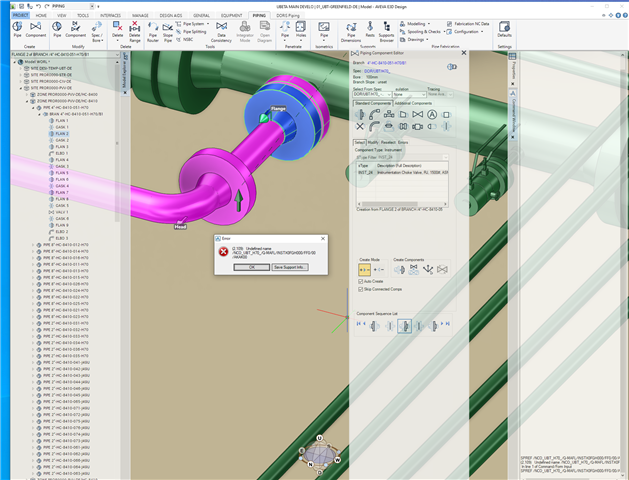This screenshot has height=480, width=629.
Task: Click Modify Component icon in ribbon
Action: click(75, 30)
